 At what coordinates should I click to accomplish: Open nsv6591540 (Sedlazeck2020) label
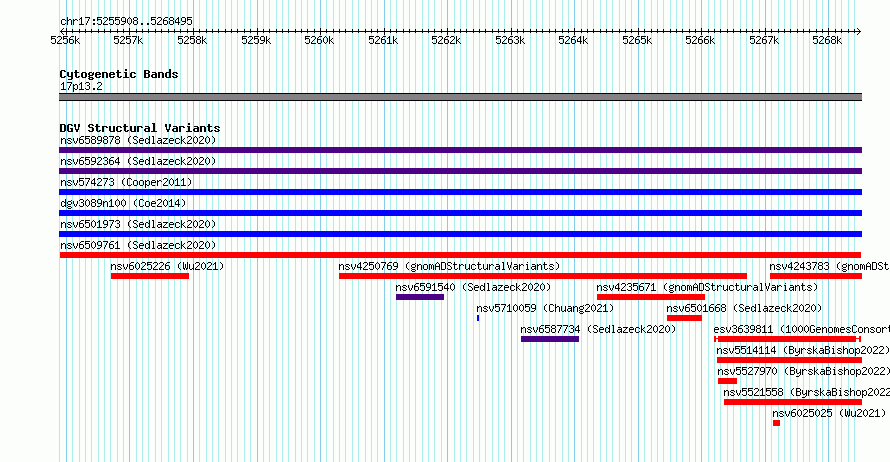(473, 287)
